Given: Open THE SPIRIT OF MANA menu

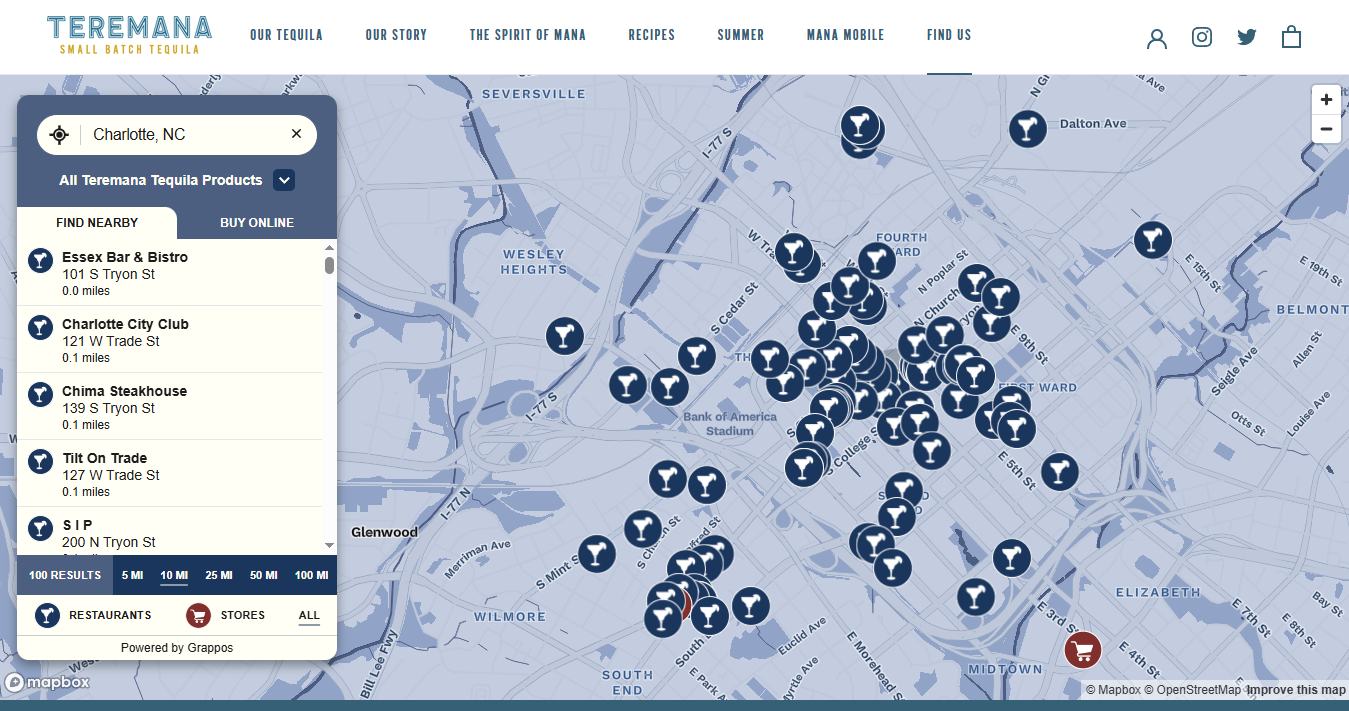Looking at the screenshot, I should [x=528, y=35].
